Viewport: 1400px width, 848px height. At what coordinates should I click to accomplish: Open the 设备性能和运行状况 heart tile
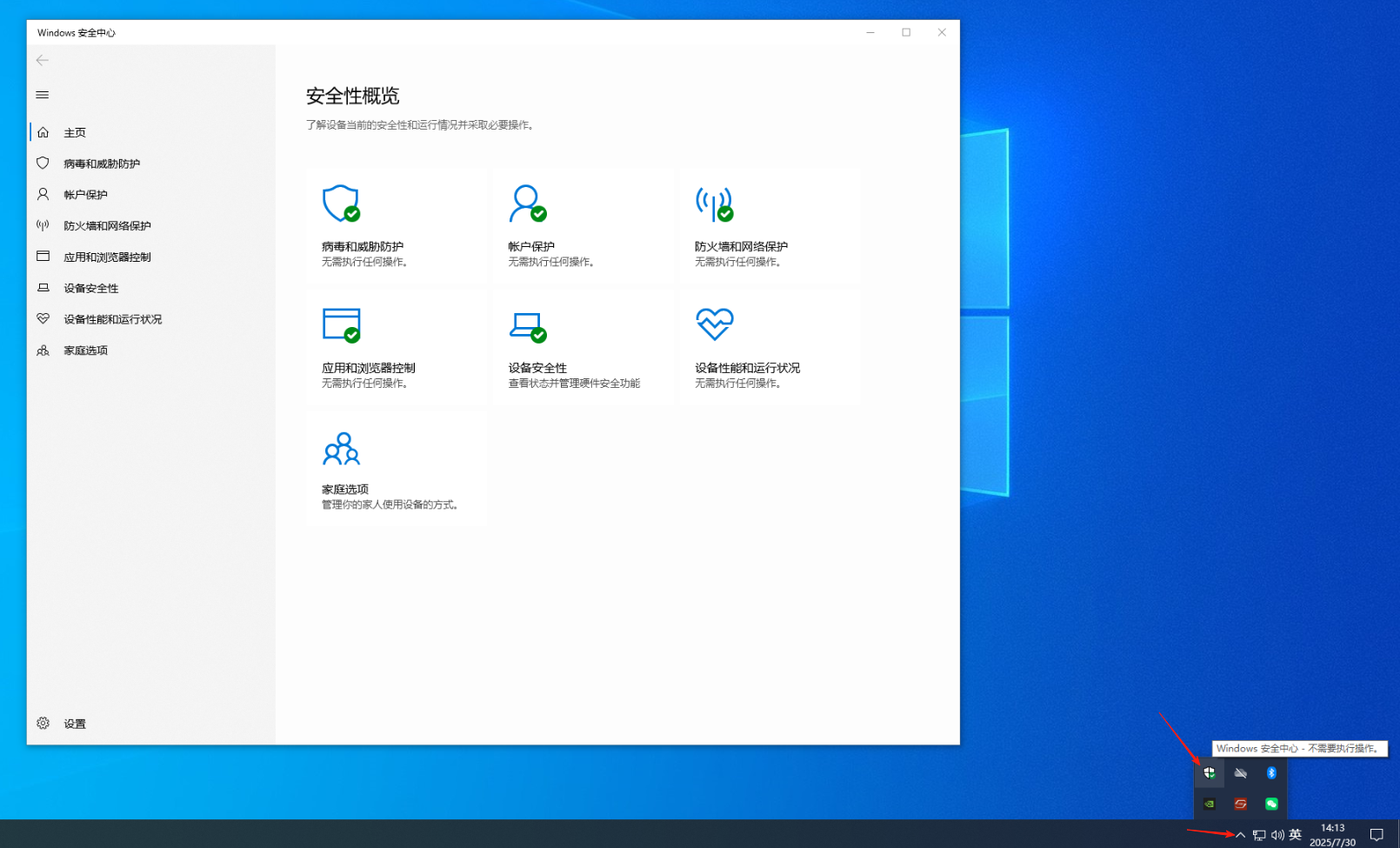coord(770,348)
